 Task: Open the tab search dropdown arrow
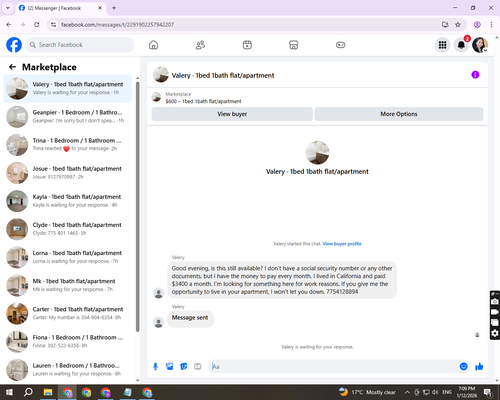coord(8,8)
